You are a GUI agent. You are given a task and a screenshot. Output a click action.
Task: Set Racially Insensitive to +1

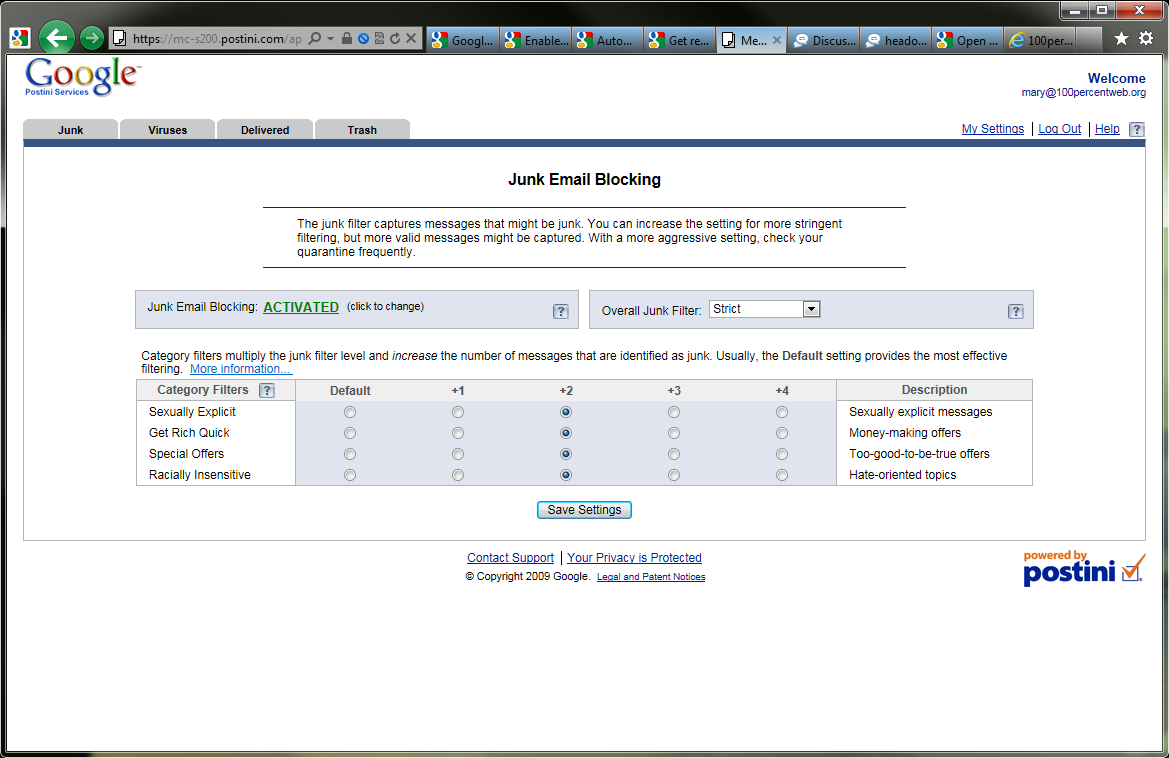458,475
